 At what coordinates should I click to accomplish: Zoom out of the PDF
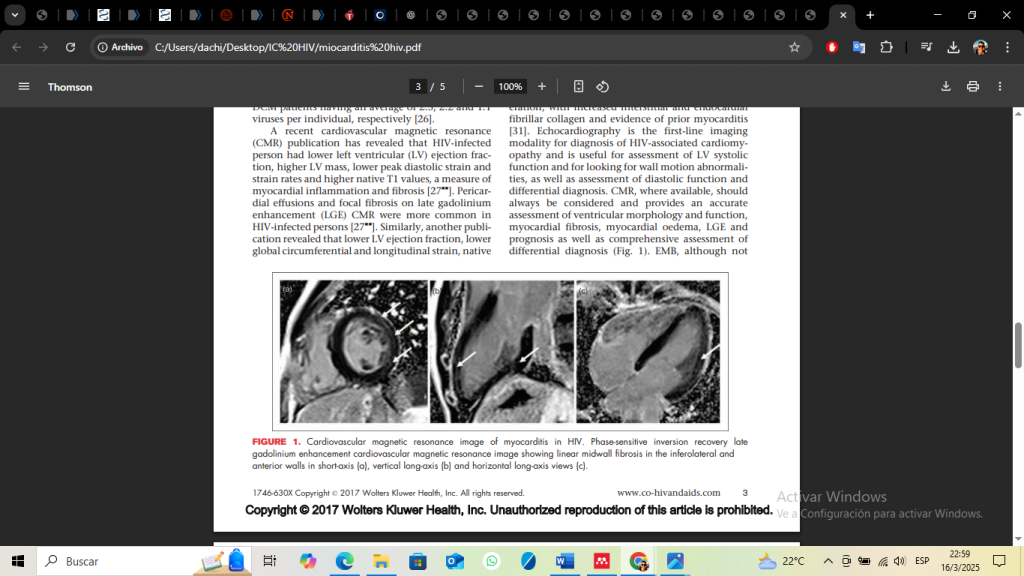point(479,87)
